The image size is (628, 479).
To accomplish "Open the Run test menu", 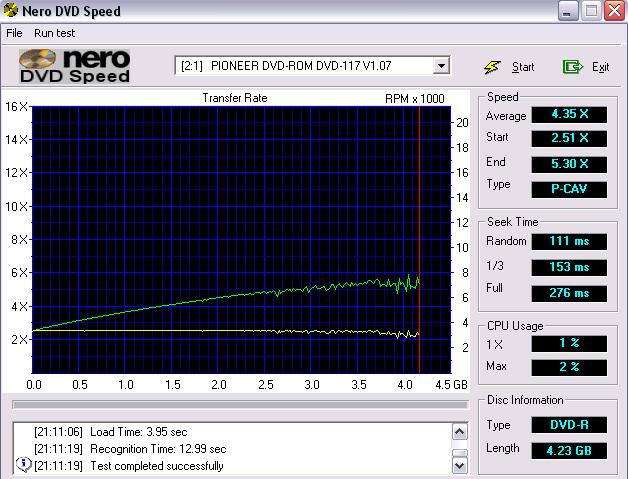I will coord(54,33).
